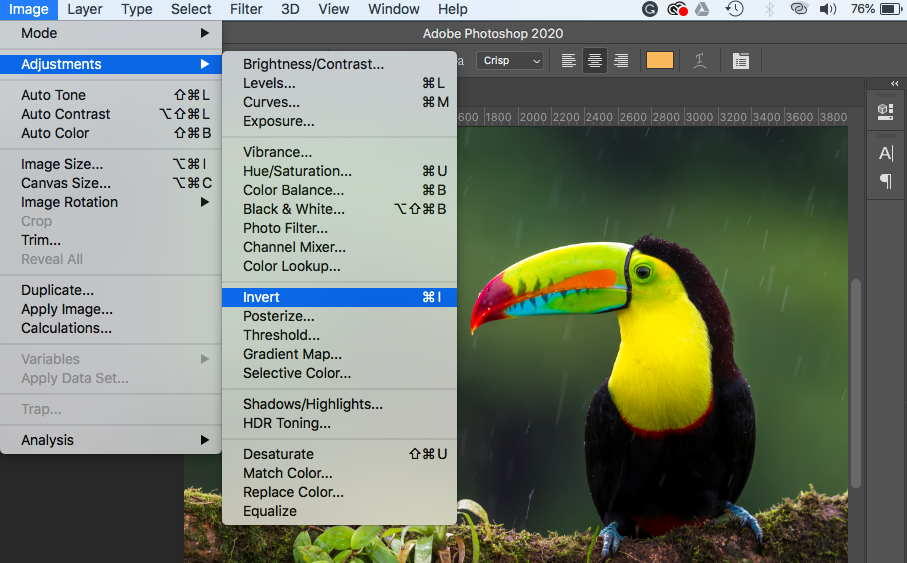907x563 pixels.
Task: Open the Select menu
Action: tap(191, 9)
